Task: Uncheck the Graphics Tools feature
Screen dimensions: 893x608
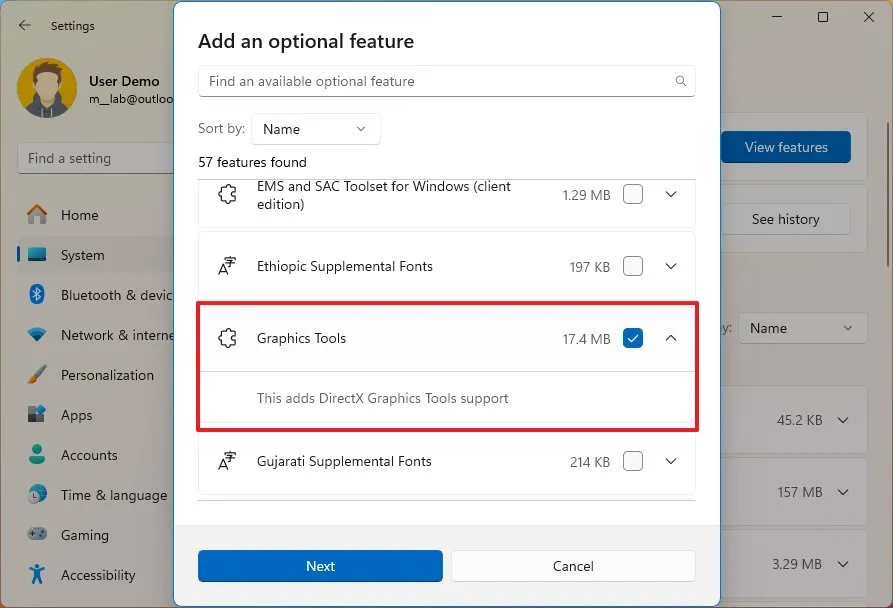Action: pos(633,338)
